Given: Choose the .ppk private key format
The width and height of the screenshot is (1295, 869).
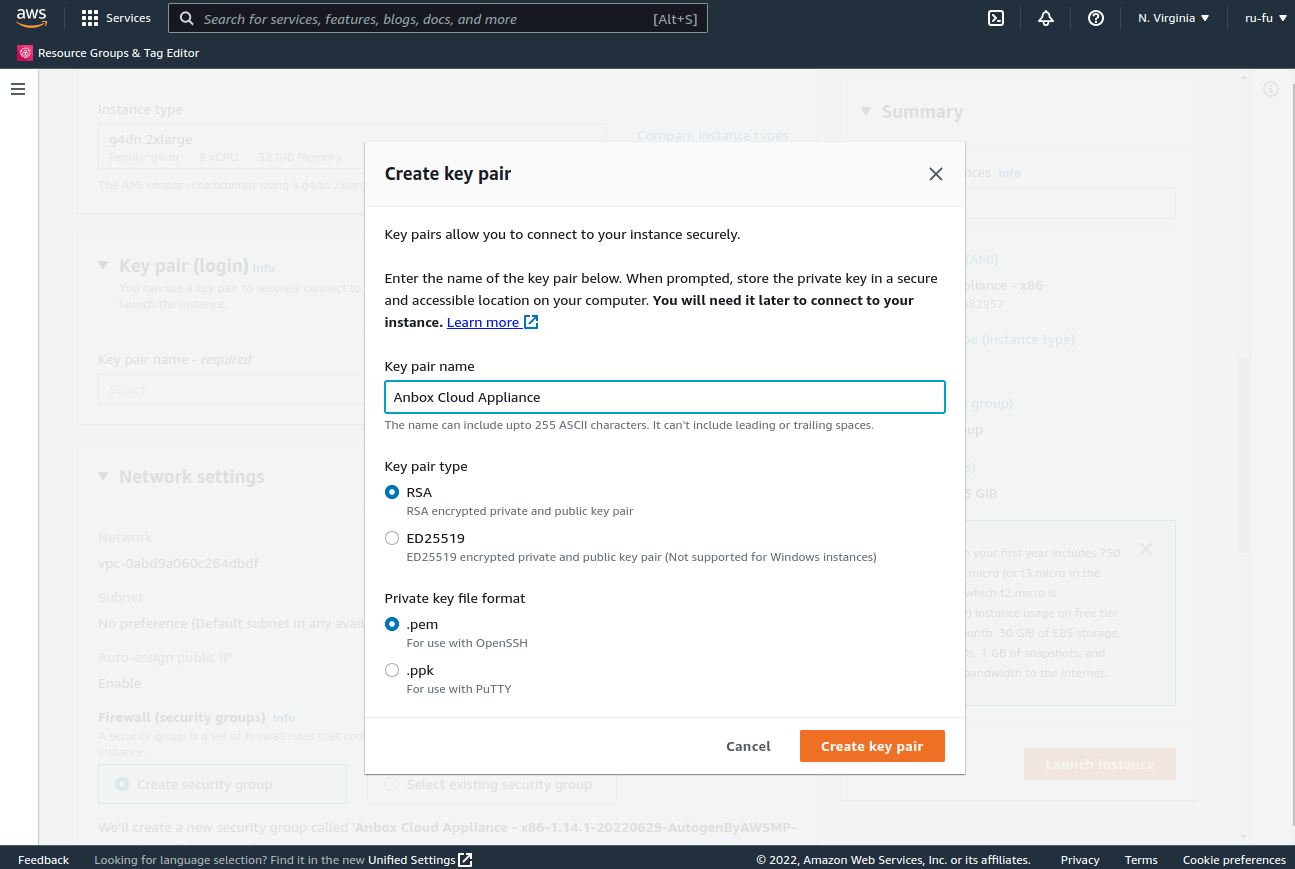Looking at the screenshot, I should pos(392,670).
